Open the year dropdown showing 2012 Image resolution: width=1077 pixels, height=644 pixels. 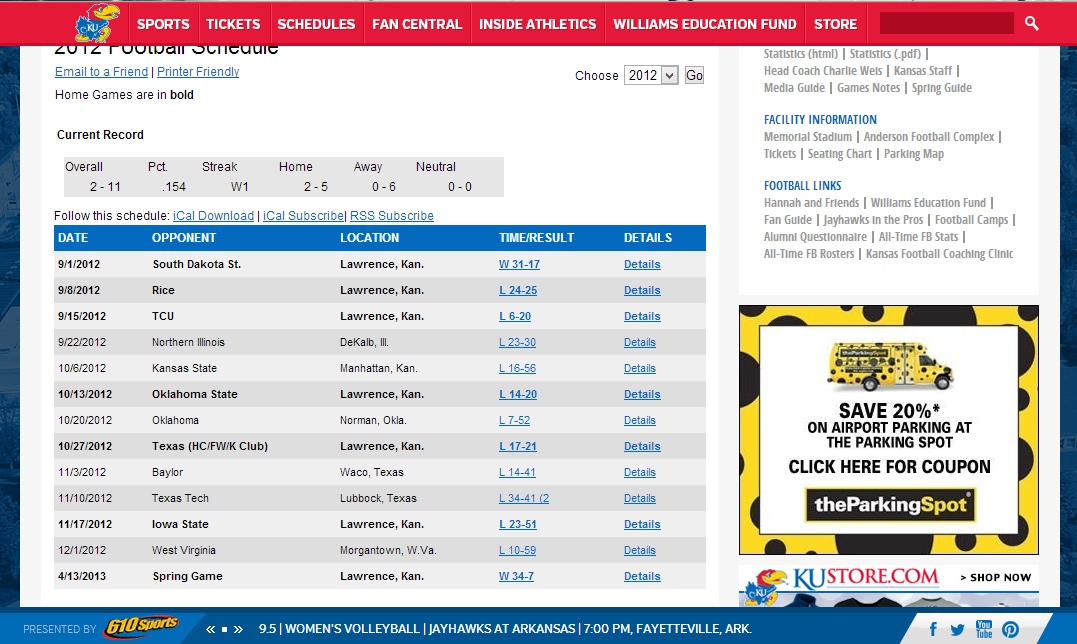651,76
